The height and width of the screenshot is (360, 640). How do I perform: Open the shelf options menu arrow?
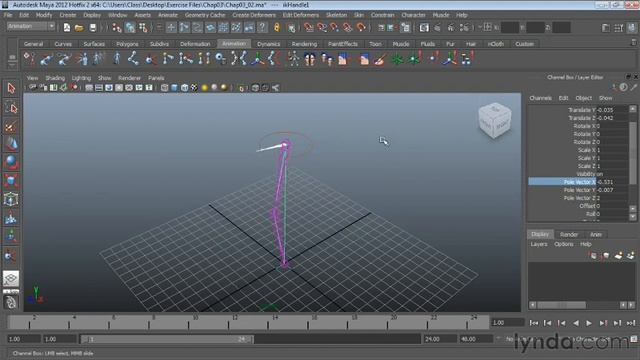(12, 64)
